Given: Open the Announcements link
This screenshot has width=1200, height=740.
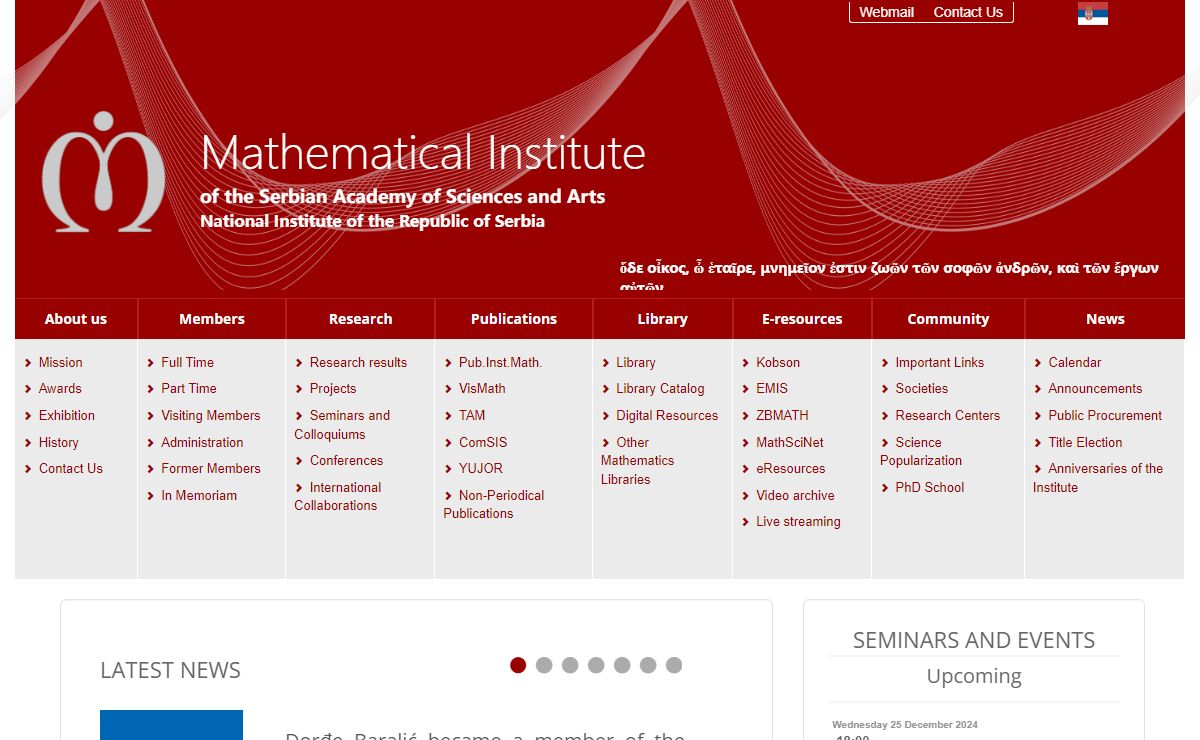Looking at the screenshot, I should [x=1095, y=388].
